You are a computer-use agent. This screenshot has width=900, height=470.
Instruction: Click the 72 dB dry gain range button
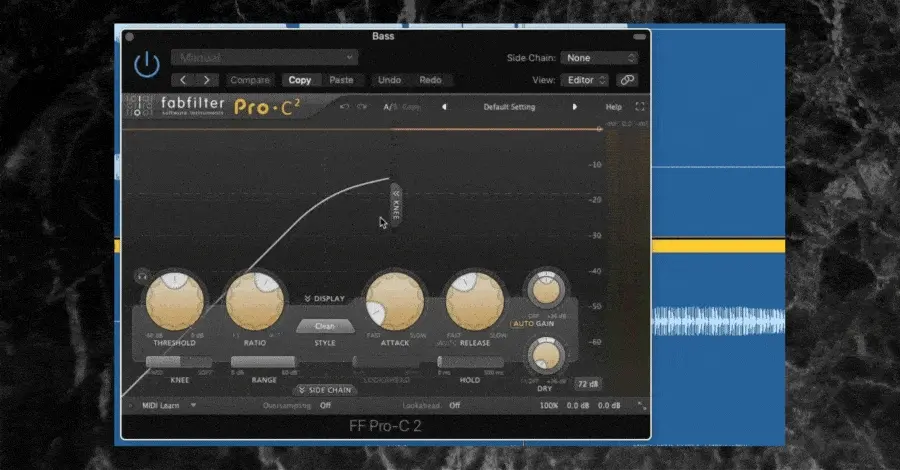[x=587, y=384]
